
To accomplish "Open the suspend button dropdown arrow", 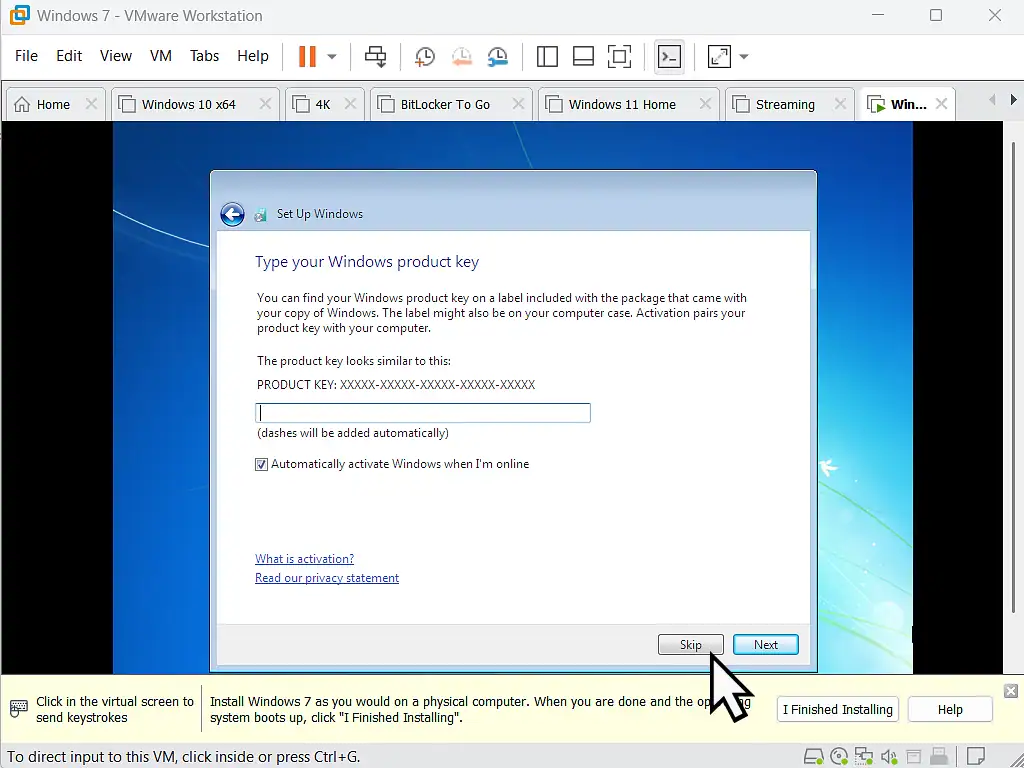I will click(x=331, y=56).
